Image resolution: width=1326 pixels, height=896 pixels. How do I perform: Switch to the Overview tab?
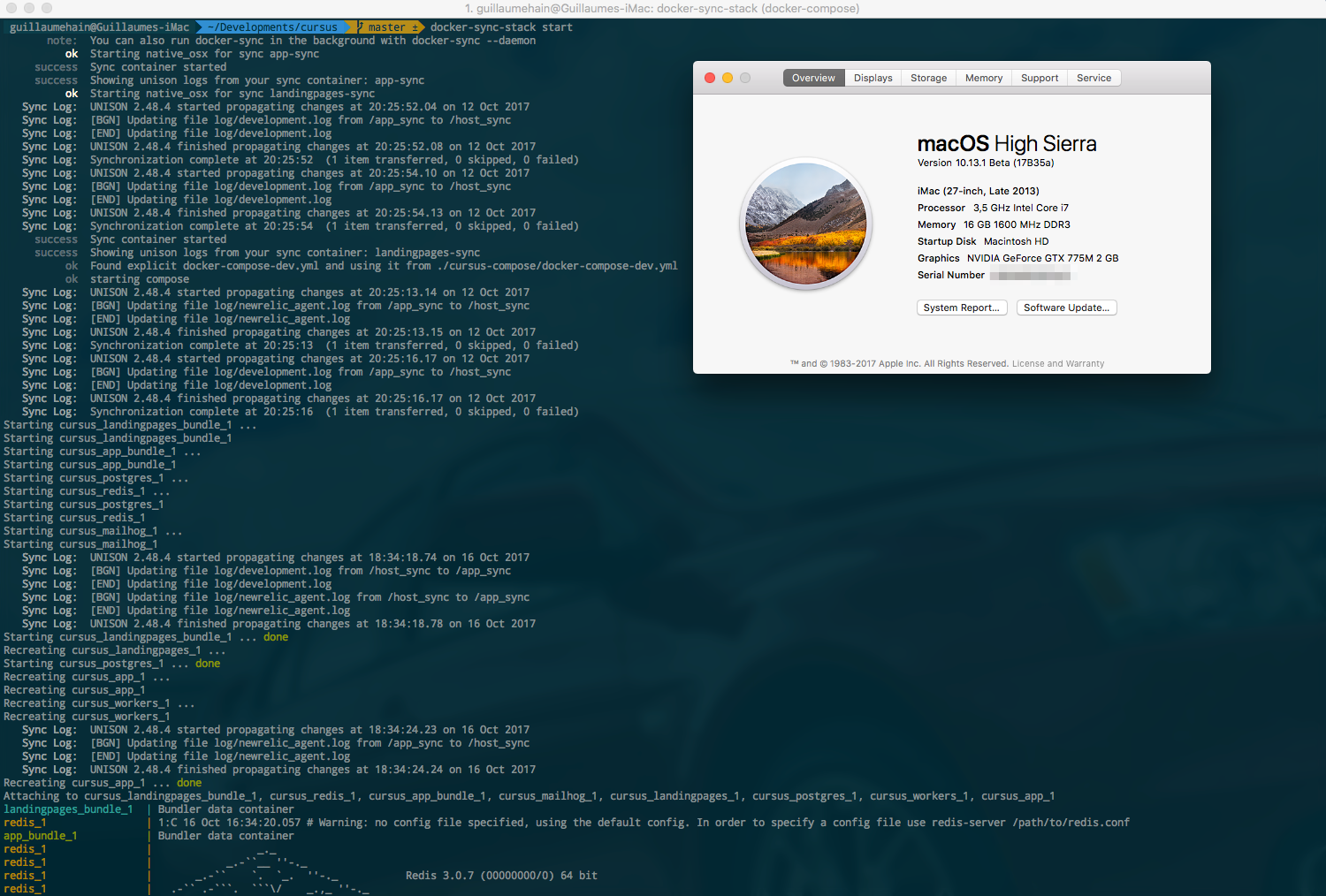click(813, 78)
